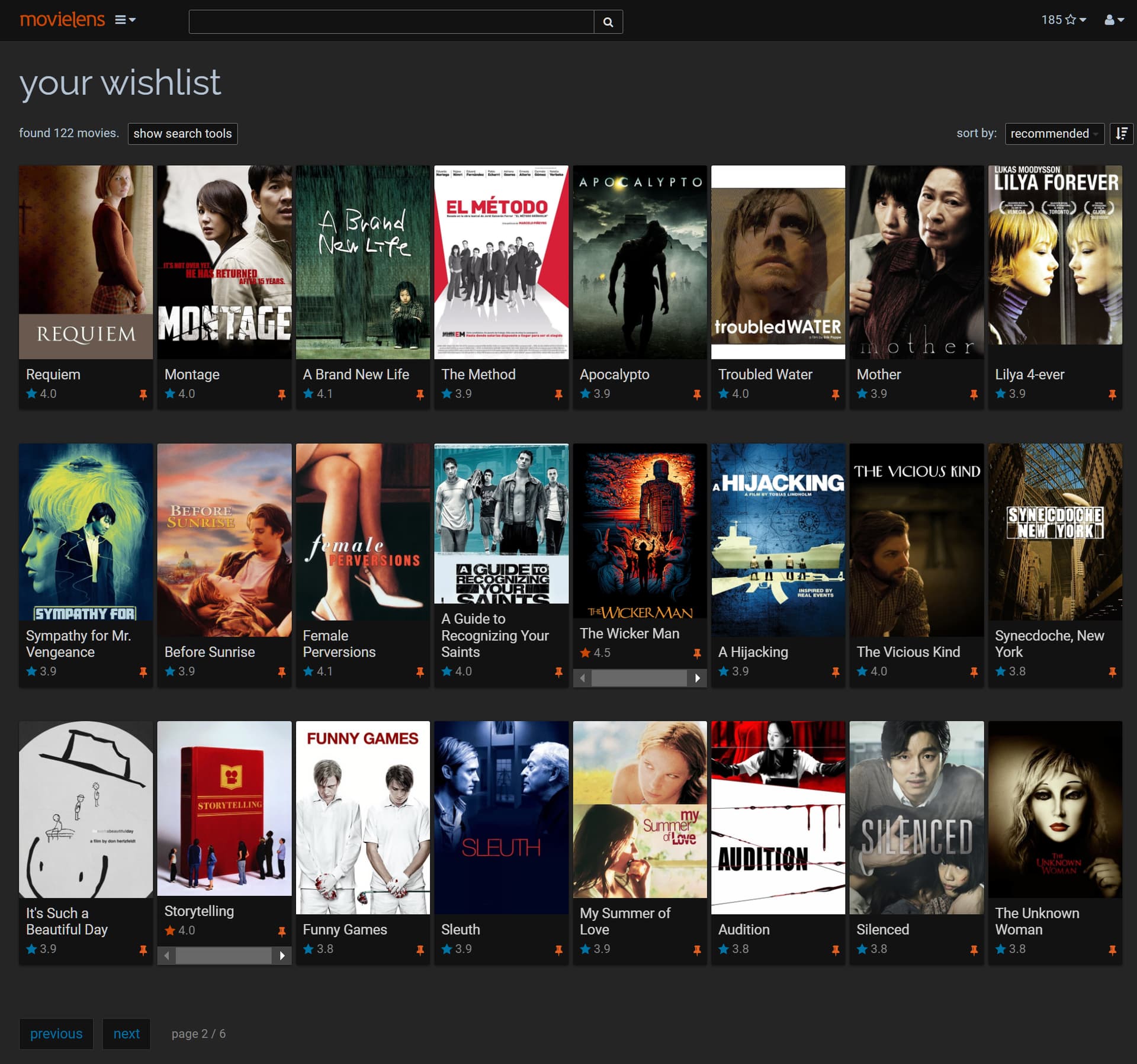Click the movielens logo home link
1137x1064 pixels.
tap(62, 20)
